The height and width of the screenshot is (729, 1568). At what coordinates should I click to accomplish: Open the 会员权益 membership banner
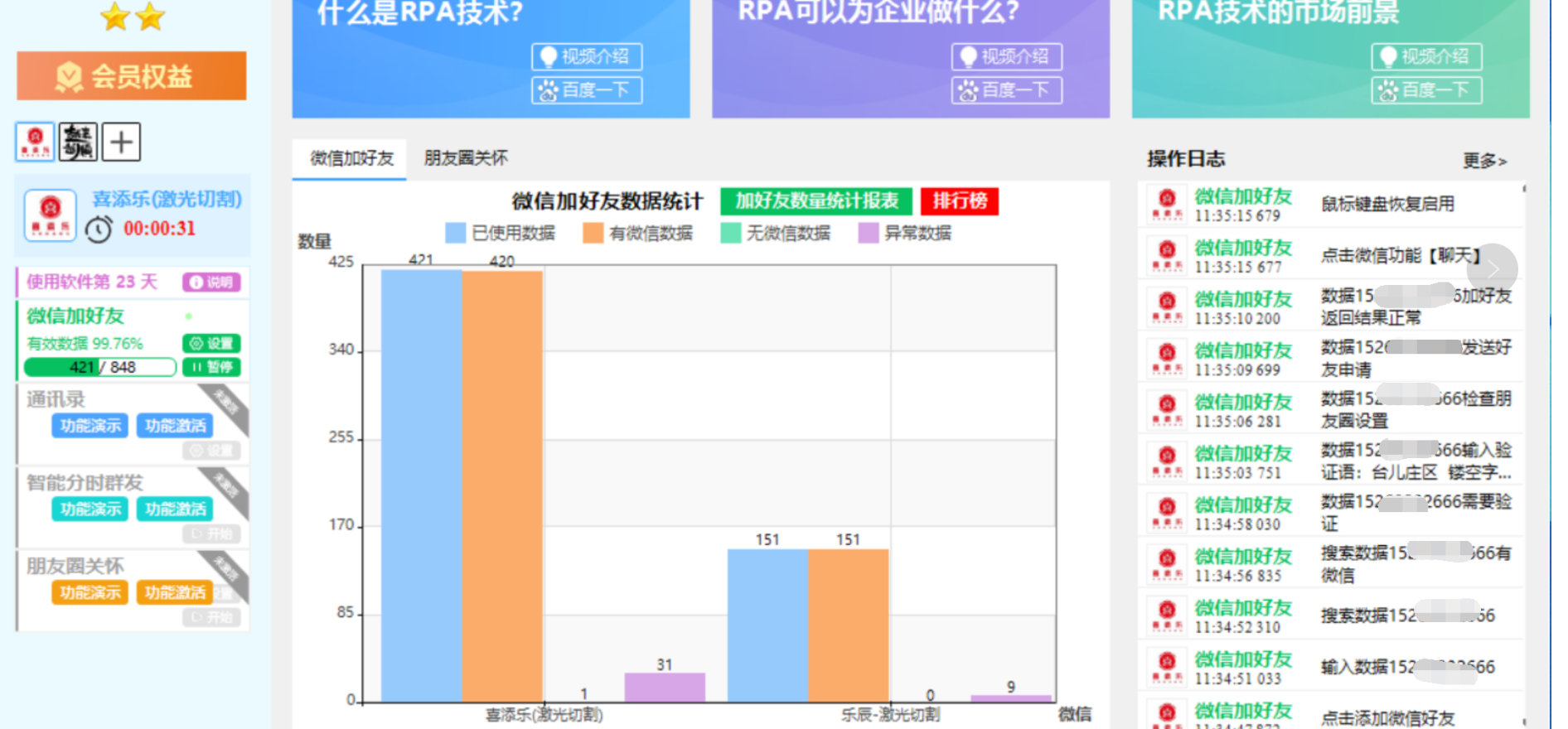point(132,76)
